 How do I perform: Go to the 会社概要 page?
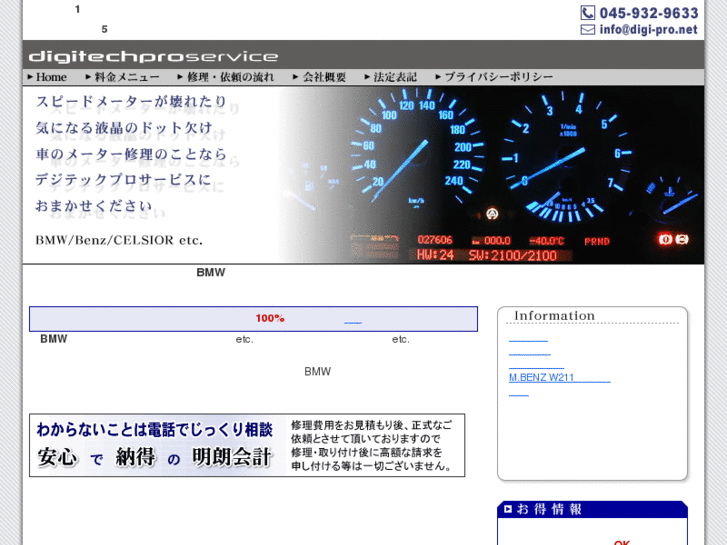click(319, 77)
